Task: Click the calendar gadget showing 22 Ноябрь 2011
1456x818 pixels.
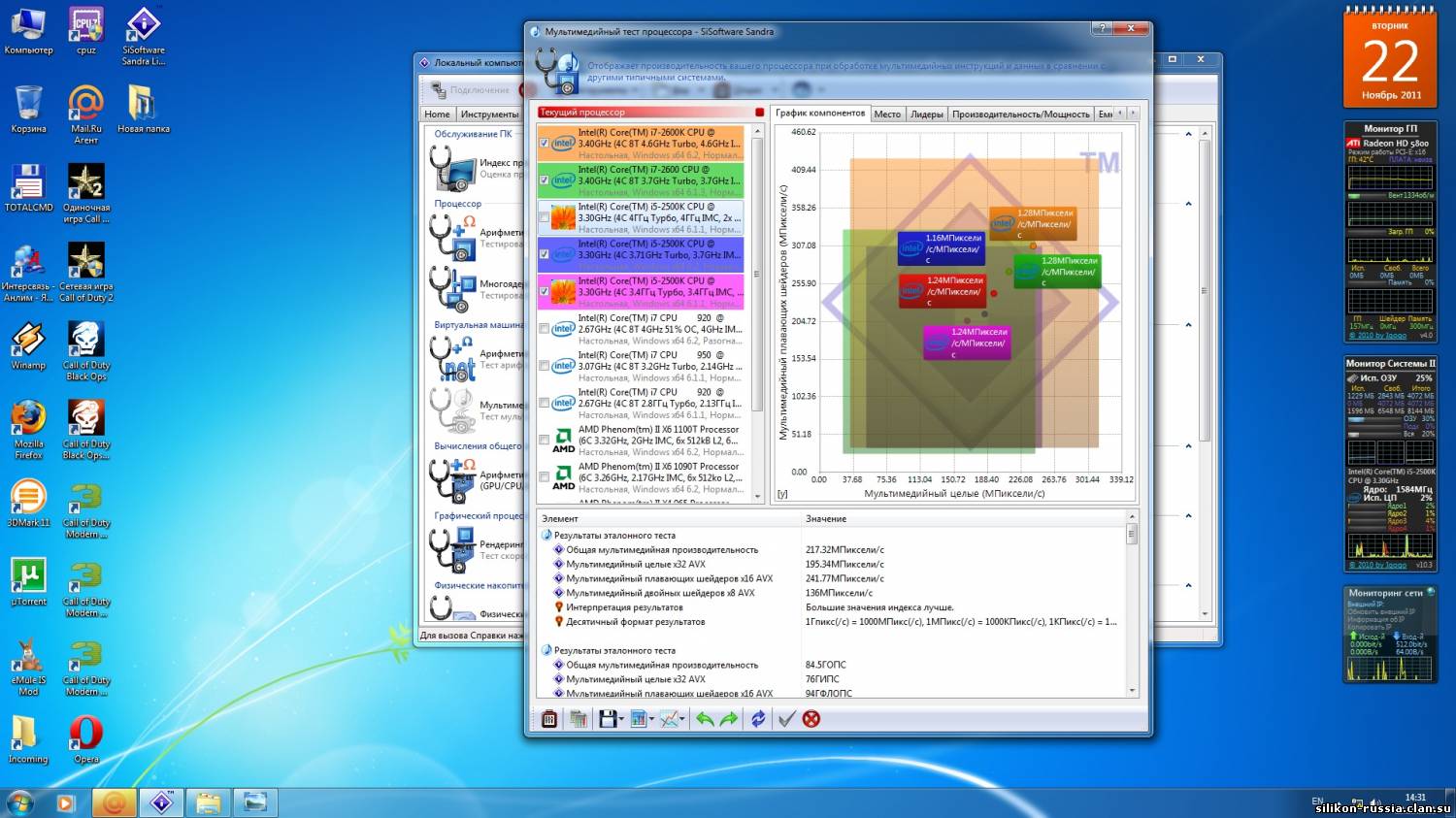Action: click(x=1390, y=57)
